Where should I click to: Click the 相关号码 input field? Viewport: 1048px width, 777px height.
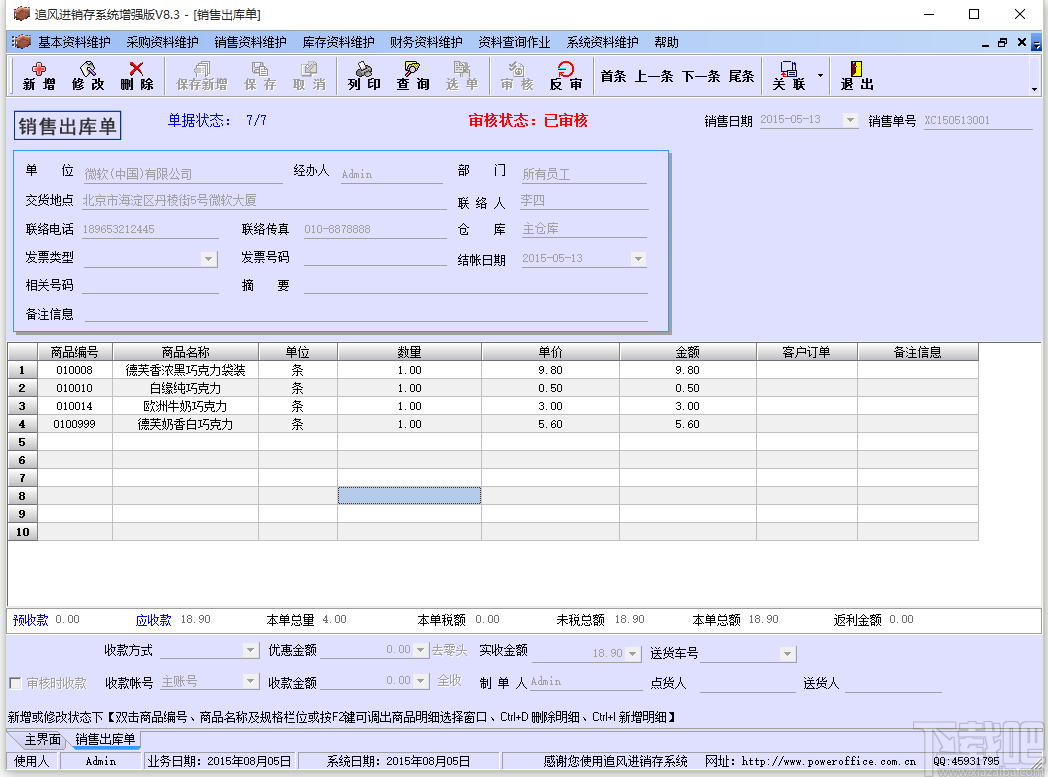click(150, 285)
